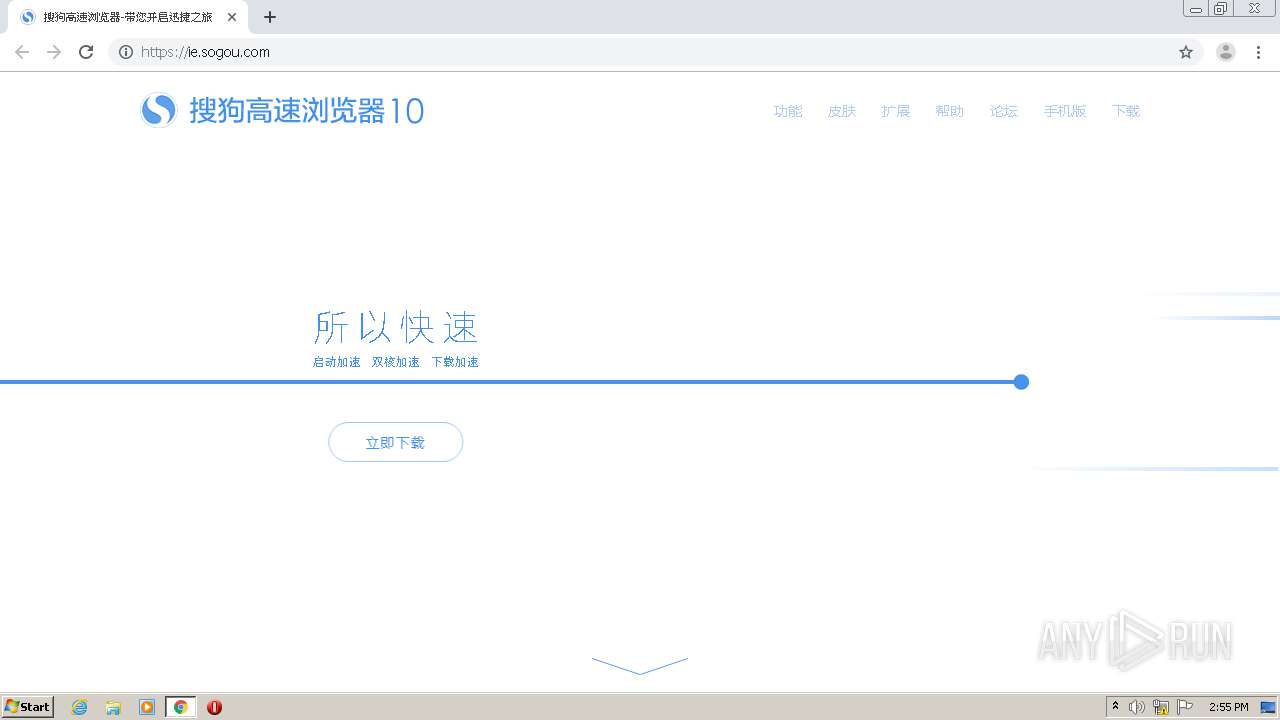Select the Sogou browser tab

tap(128, 17)
